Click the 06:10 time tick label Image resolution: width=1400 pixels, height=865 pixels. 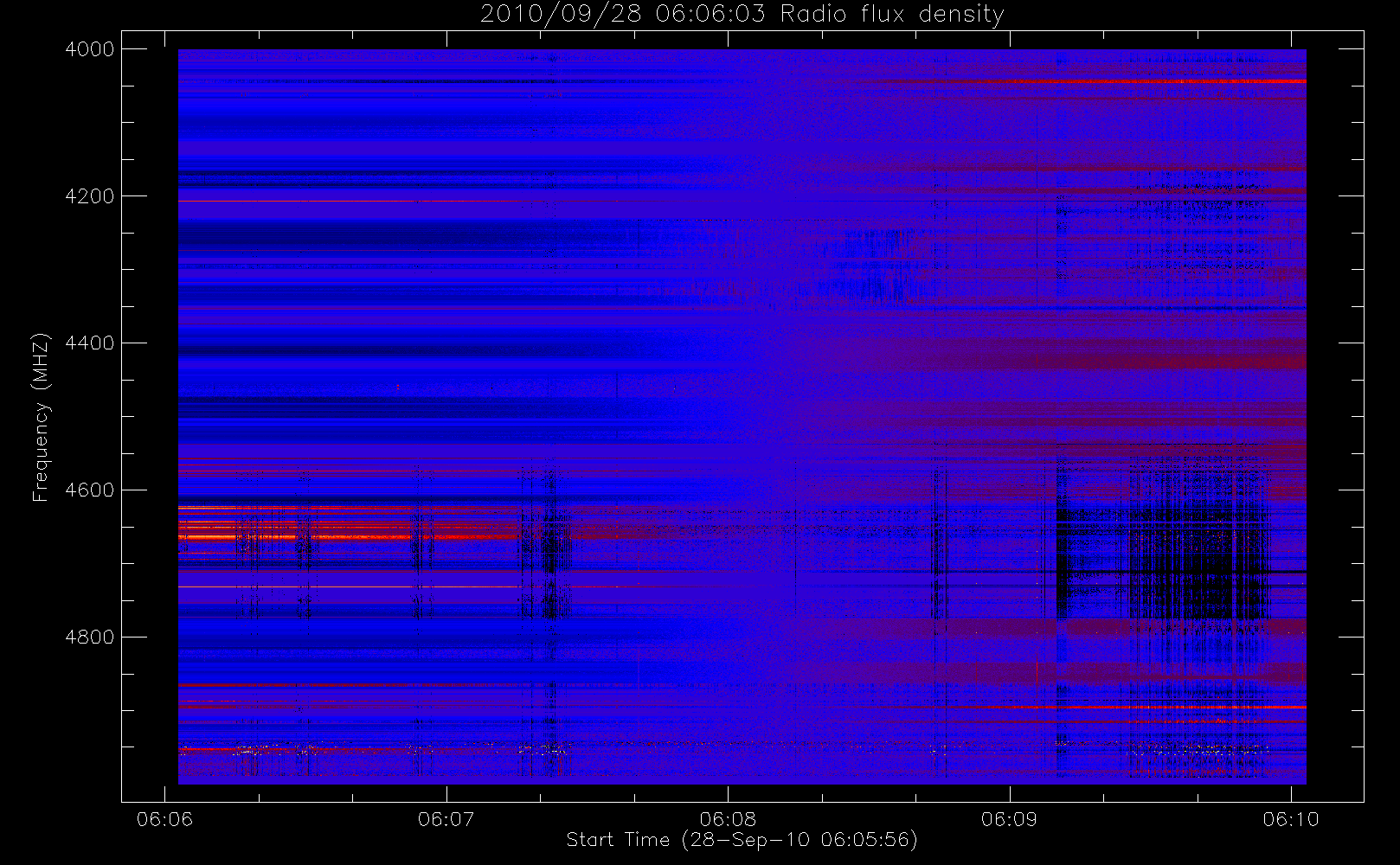pyautogui.click(x=1291, y=819)
